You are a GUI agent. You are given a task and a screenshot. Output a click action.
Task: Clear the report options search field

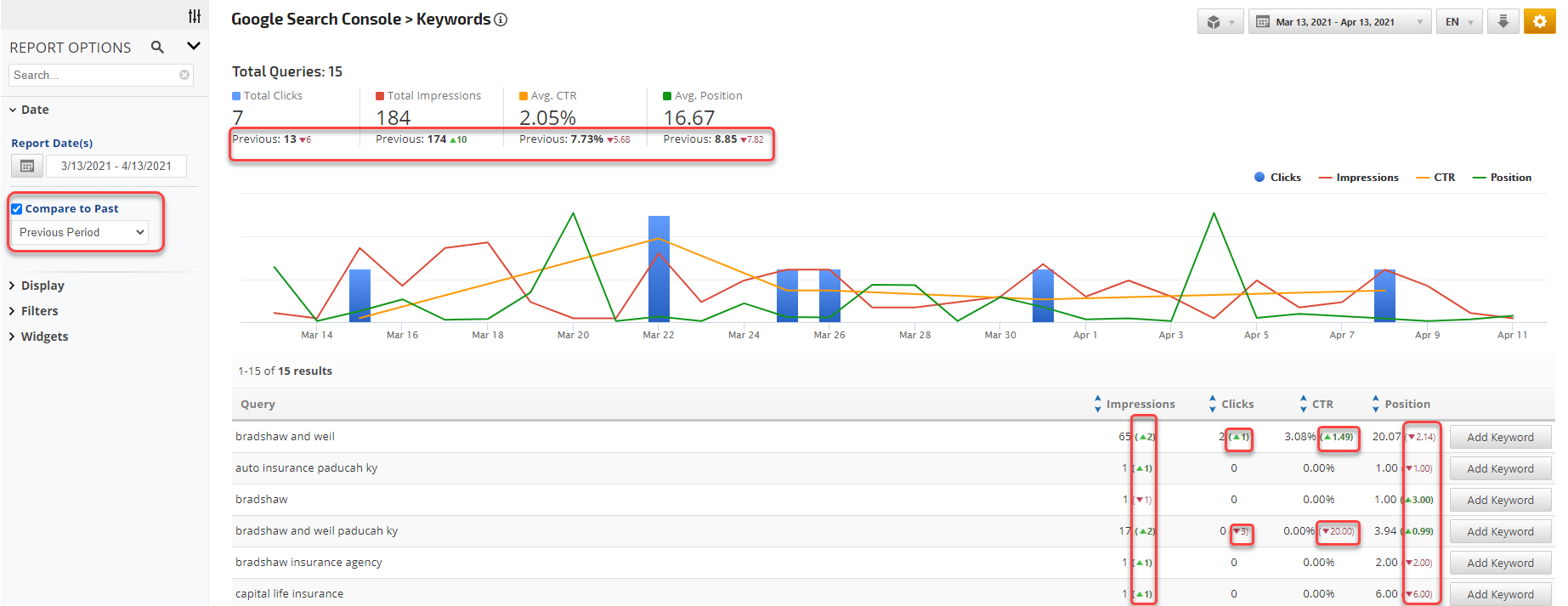click(x=184, y=75)
